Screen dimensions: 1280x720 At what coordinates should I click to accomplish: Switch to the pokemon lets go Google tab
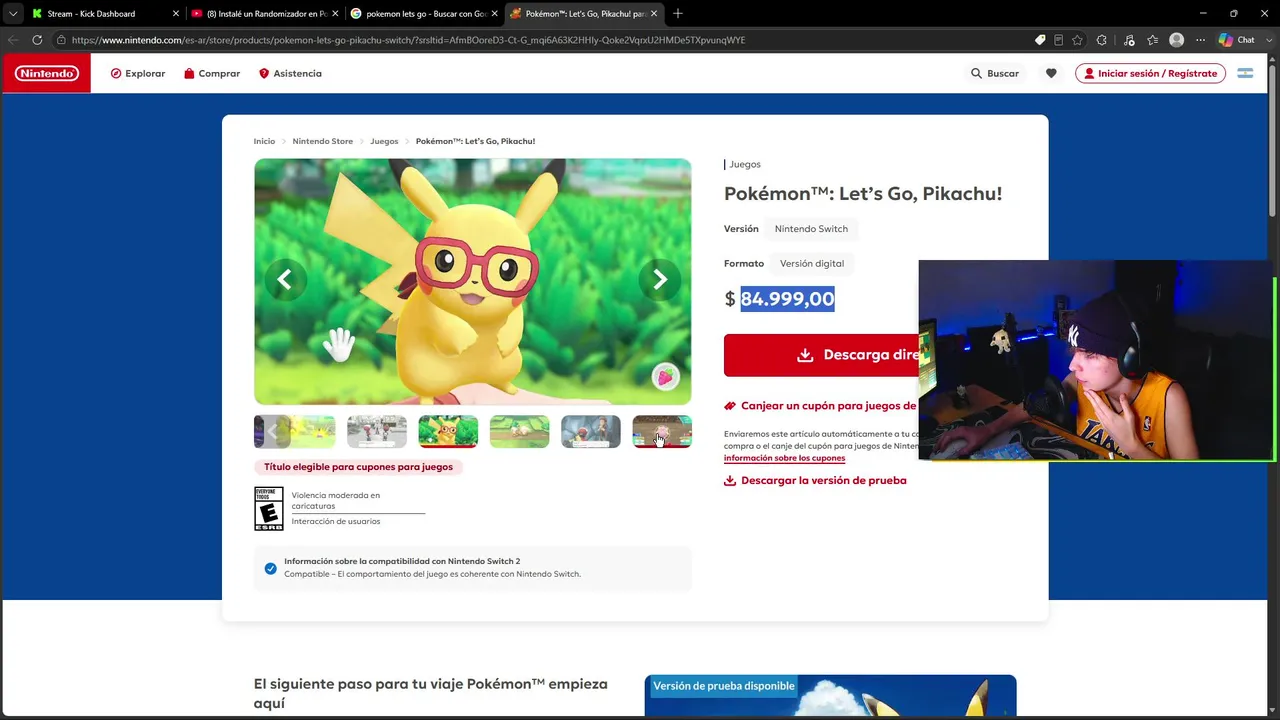(x=424, y=13)
